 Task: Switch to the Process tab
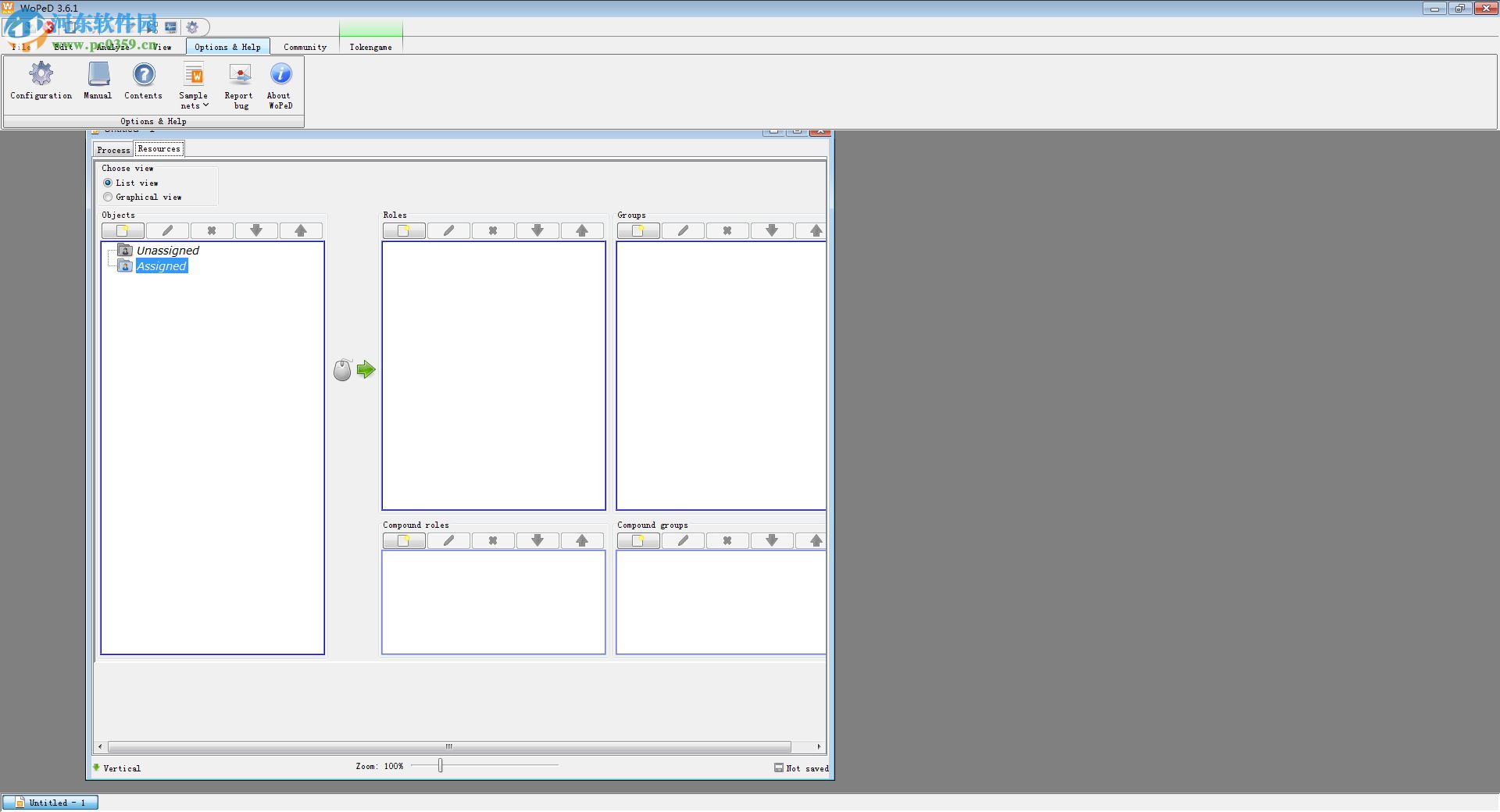tap(113, 150)
